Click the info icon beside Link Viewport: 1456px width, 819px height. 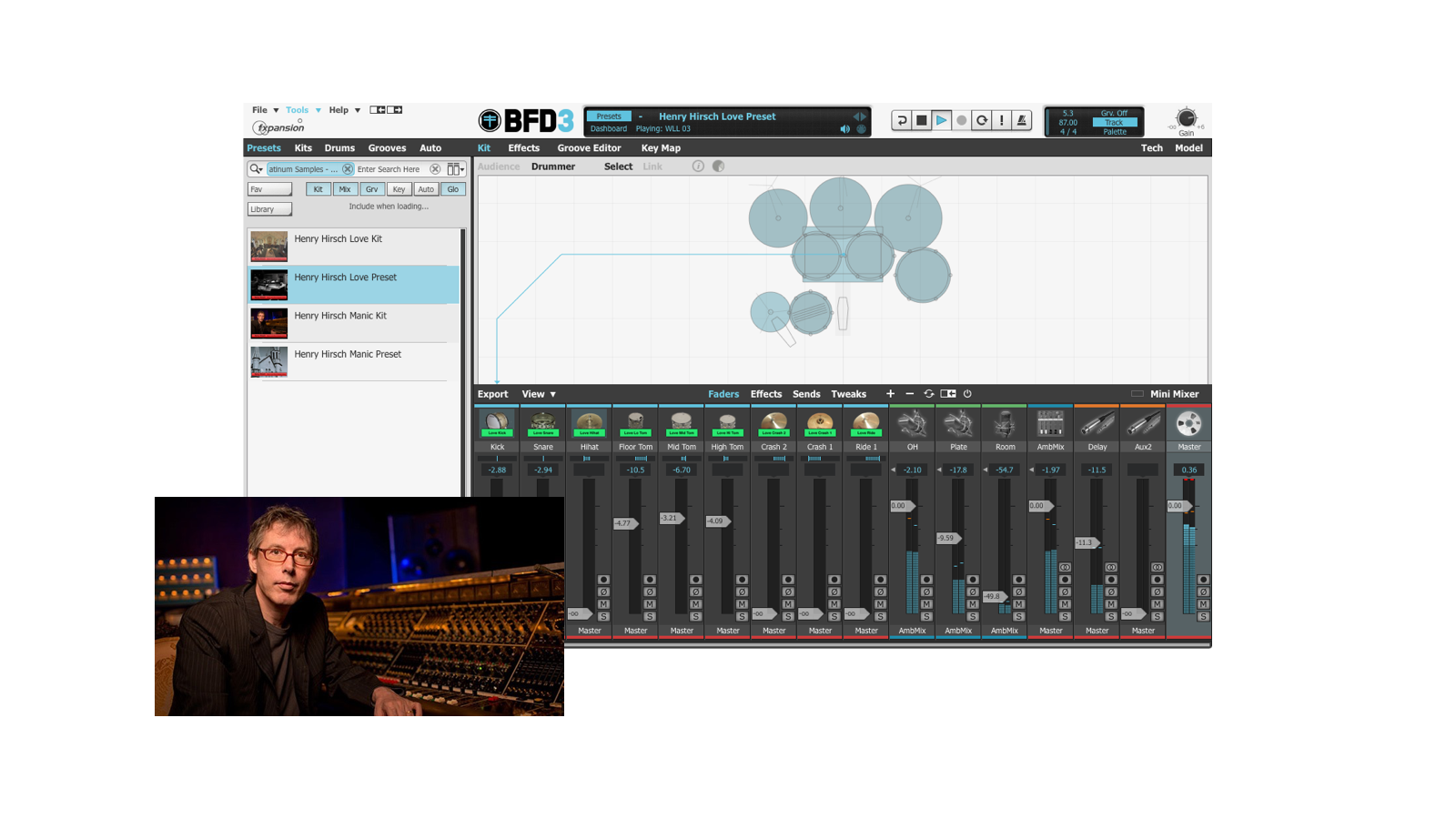[x=698, y=167]
